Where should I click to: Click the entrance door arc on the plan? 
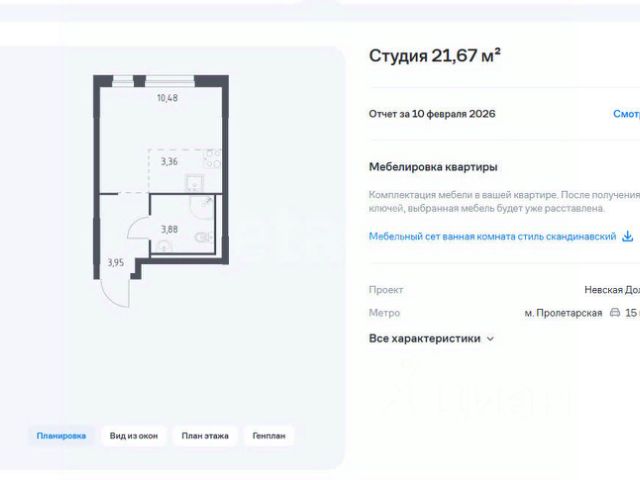pyautogui.click(x=112, y=290)
